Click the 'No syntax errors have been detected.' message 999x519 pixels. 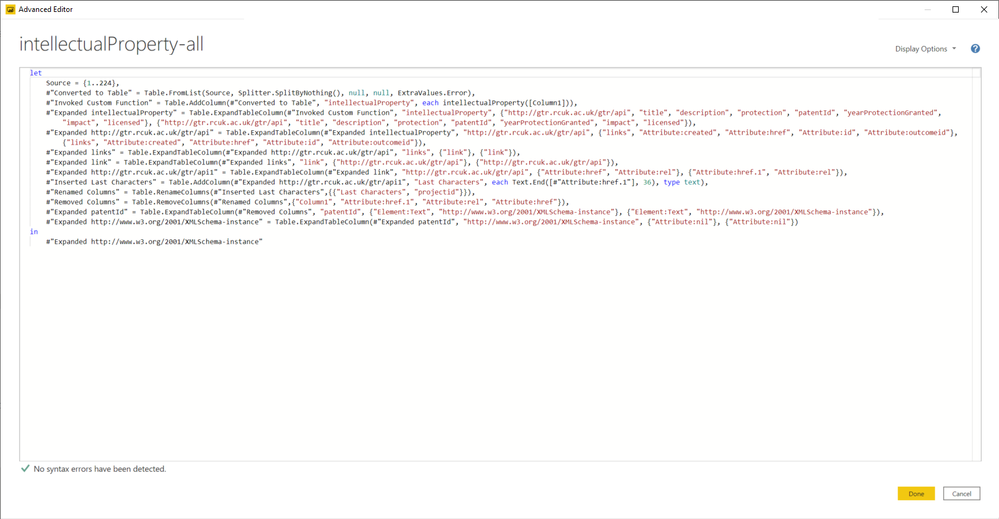[x=100, y=469]
